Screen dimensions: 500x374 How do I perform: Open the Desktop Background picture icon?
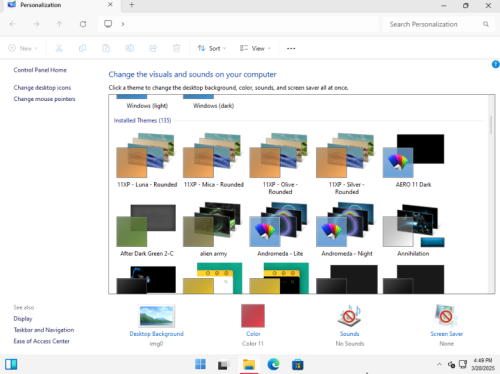pyautogui.click(x=157, y=315)
